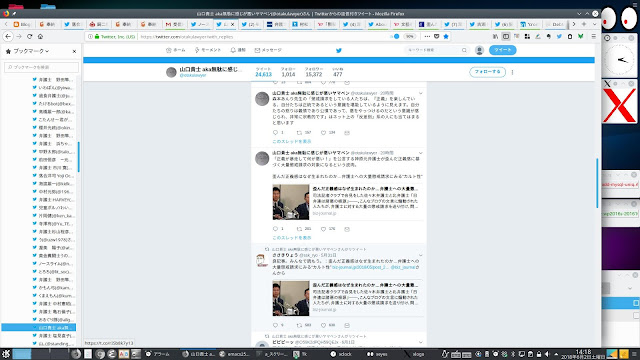
Task: Focus the bookmark search field
Action: [x=42, y=67]
